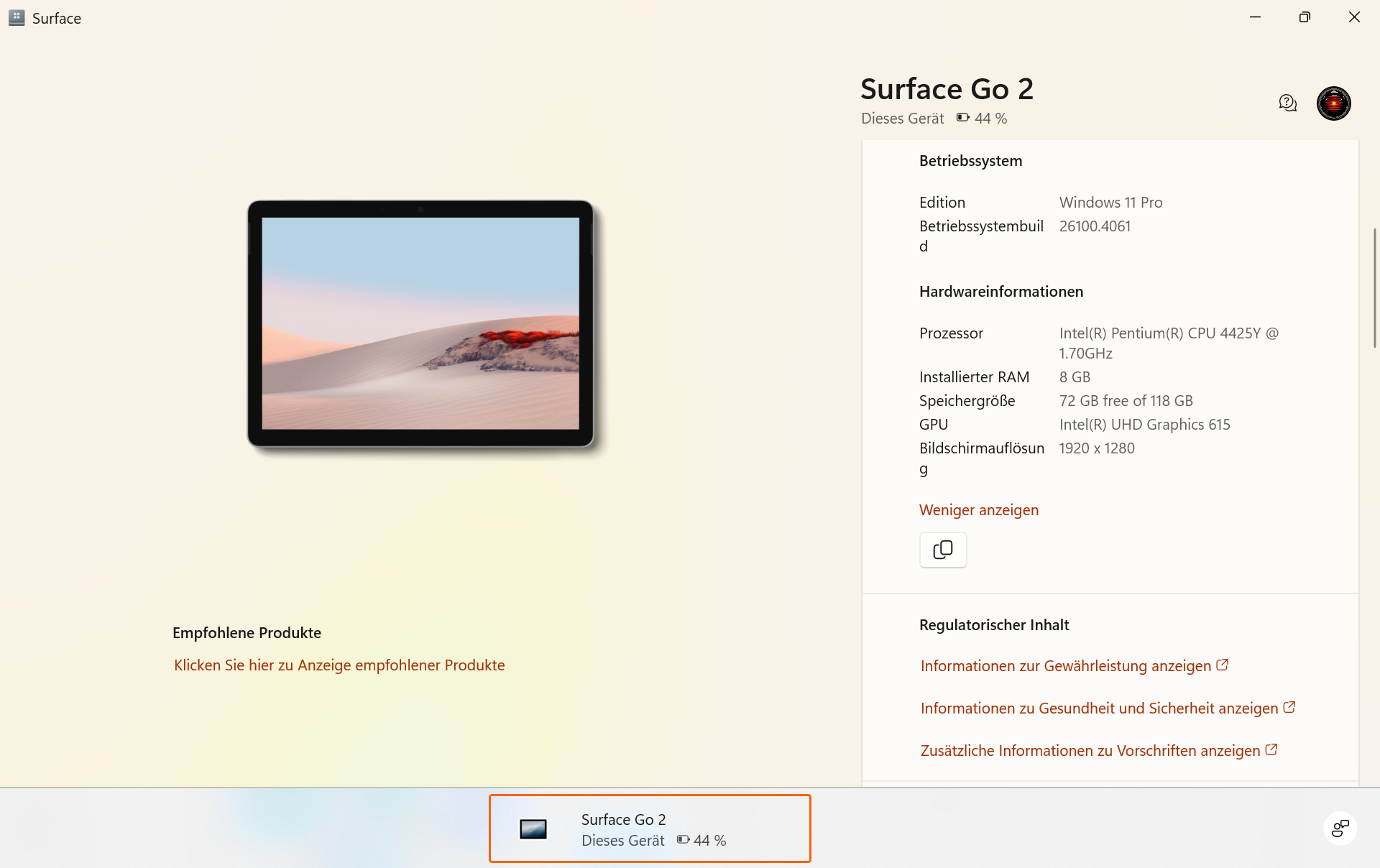Restore down the Surface window

(1305, 17)
